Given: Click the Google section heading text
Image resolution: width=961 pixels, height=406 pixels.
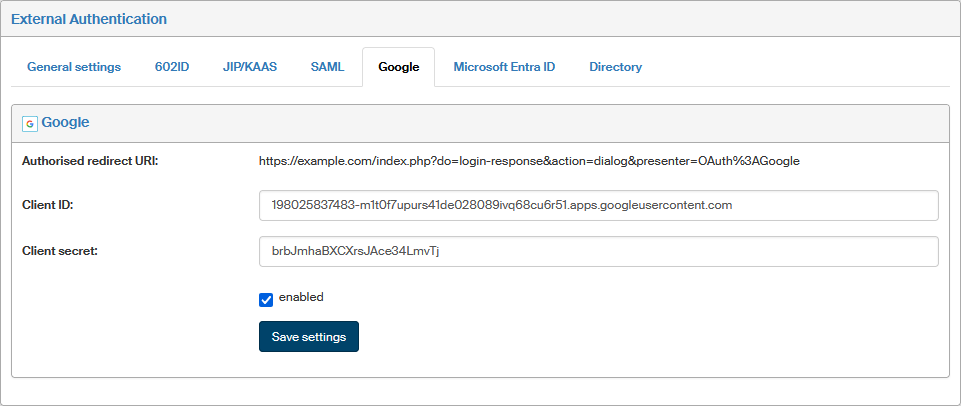Looking at the screenshot, I should [65, 122].
